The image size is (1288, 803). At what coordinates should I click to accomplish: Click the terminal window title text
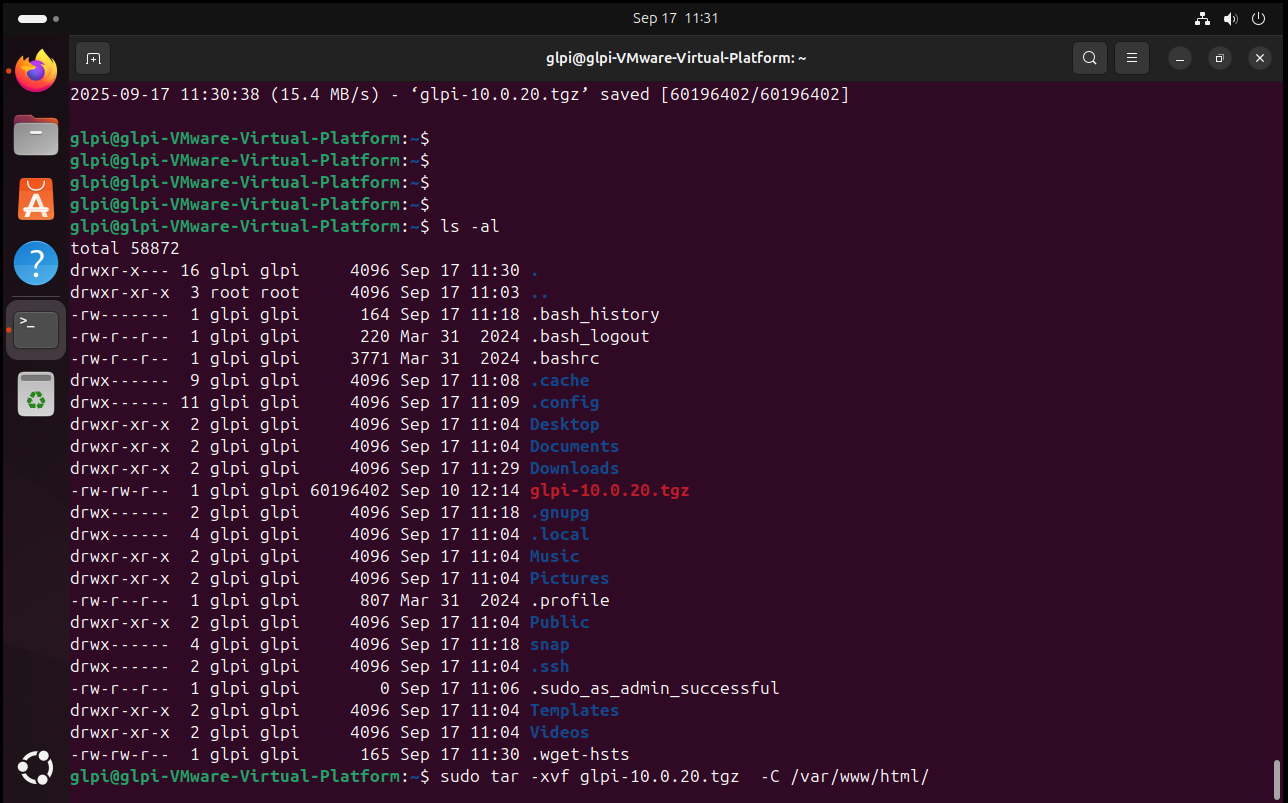coord(676,58)
